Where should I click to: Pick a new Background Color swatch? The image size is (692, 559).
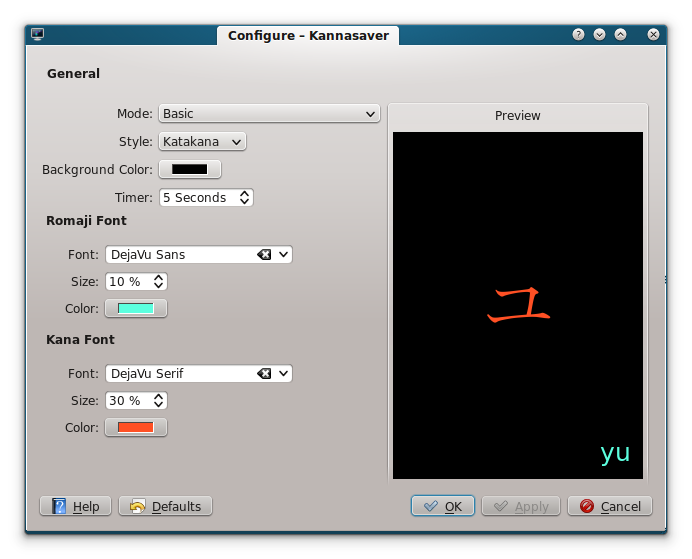point(190,169)
